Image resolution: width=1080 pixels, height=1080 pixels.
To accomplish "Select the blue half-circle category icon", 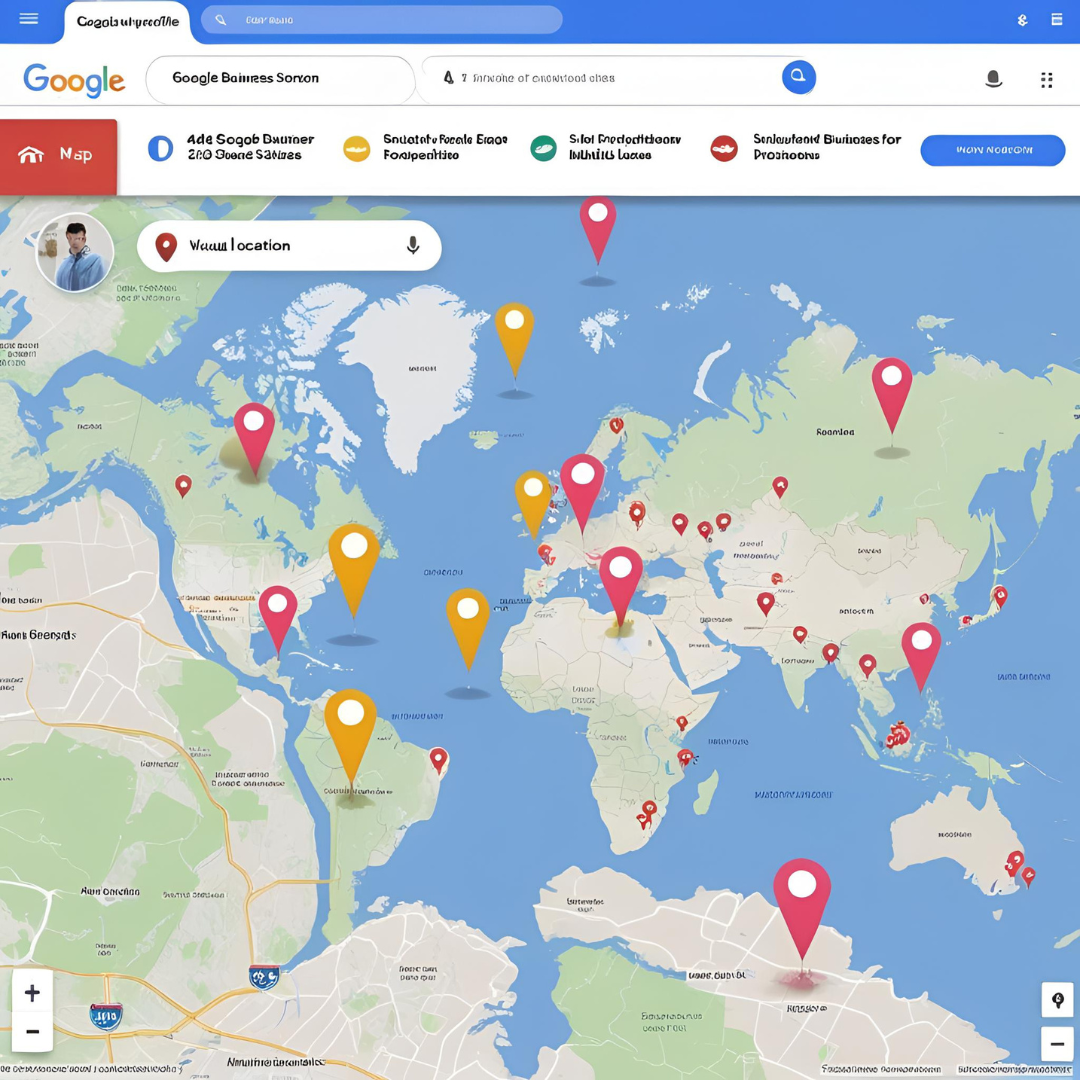I will click(160, 148).
